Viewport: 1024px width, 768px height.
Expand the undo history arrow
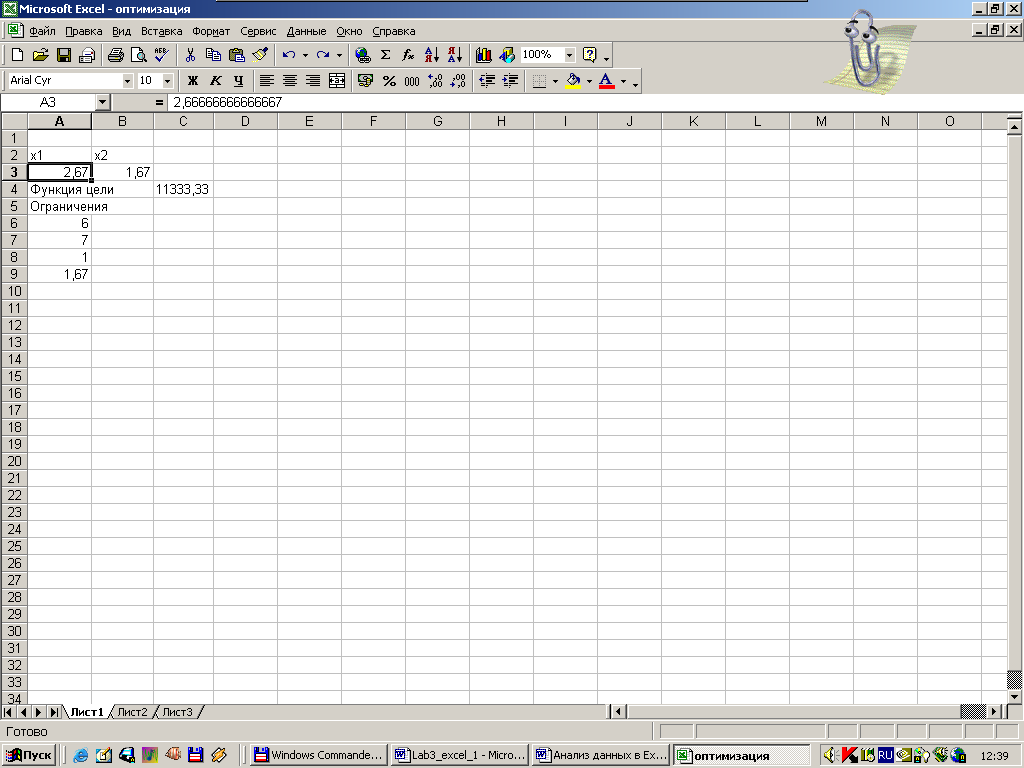tap(305, 55)
